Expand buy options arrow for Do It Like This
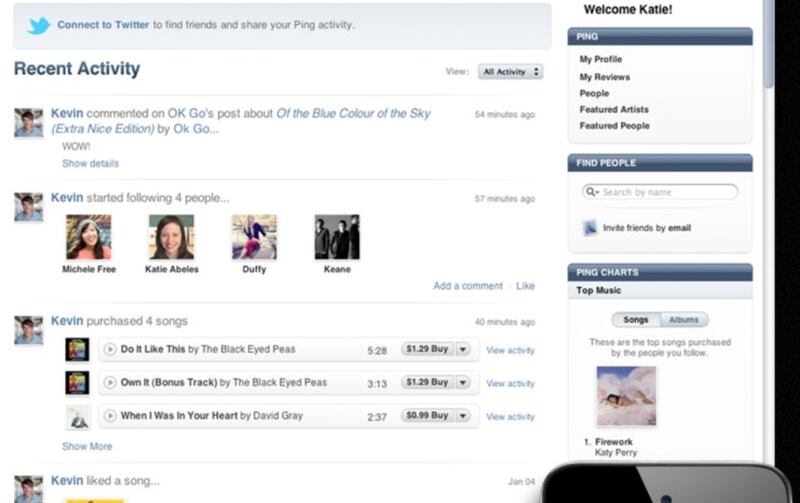 click(463, 349)
